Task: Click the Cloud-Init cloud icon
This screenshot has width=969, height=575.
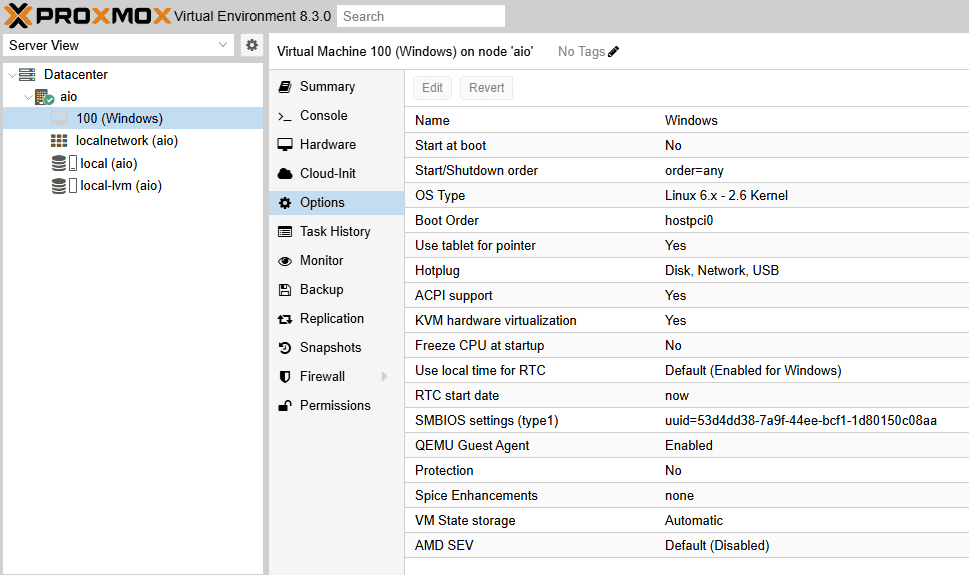Action: pos(285,174)
